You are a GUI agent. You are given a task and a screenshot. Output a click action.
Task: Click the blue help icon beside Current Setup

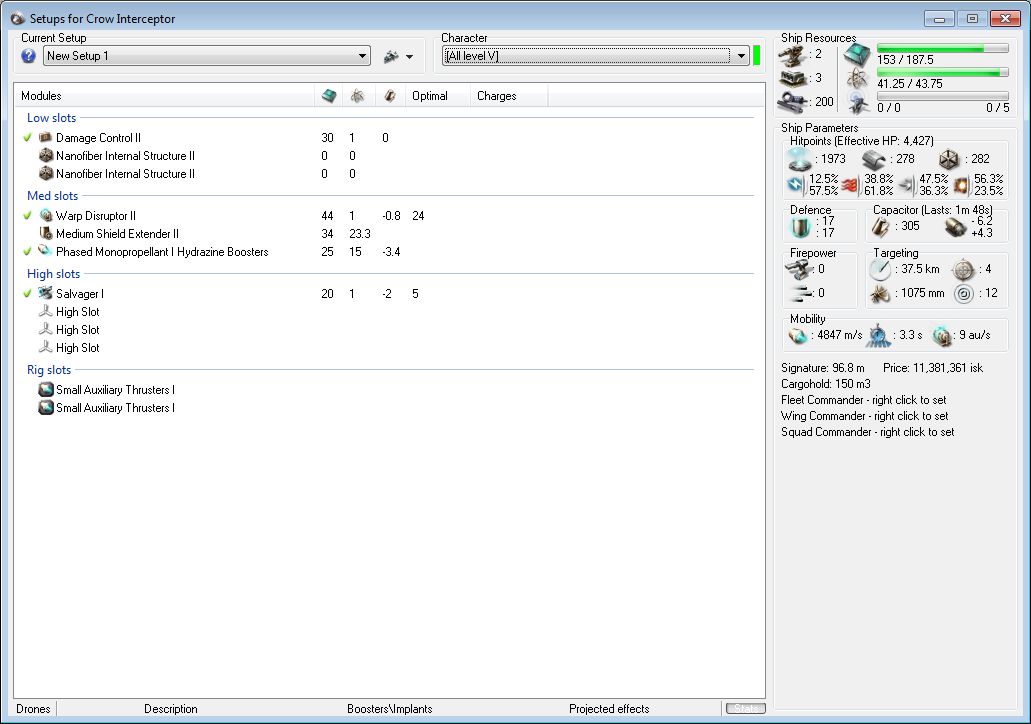28,56
